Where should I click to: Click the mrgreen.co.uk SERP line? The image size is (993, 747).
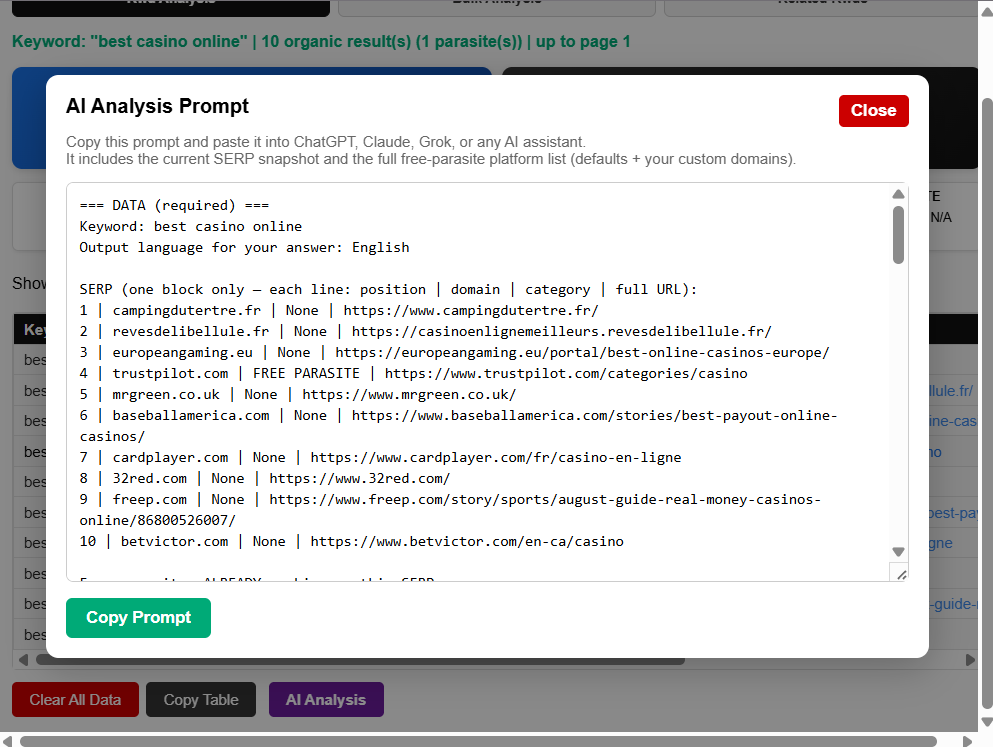(298, 394)
